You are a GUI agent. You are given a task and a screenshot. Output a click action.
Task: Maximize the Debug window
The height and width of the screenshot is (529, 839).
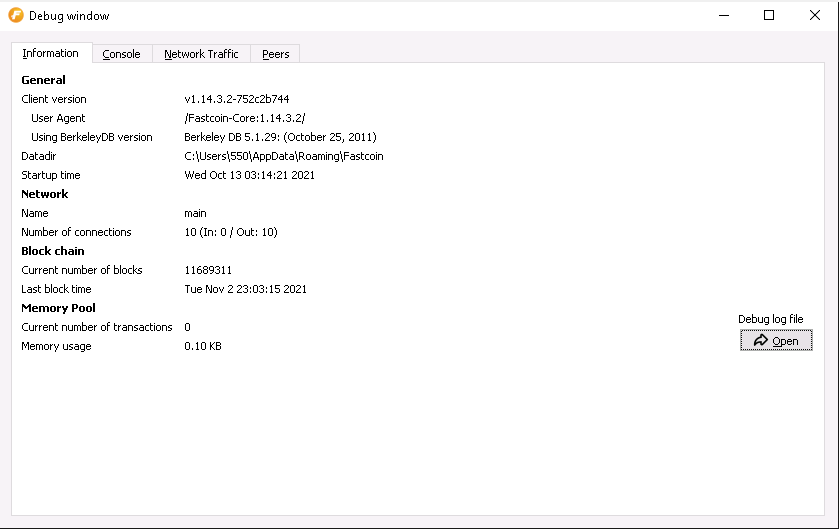click(769, 16)
